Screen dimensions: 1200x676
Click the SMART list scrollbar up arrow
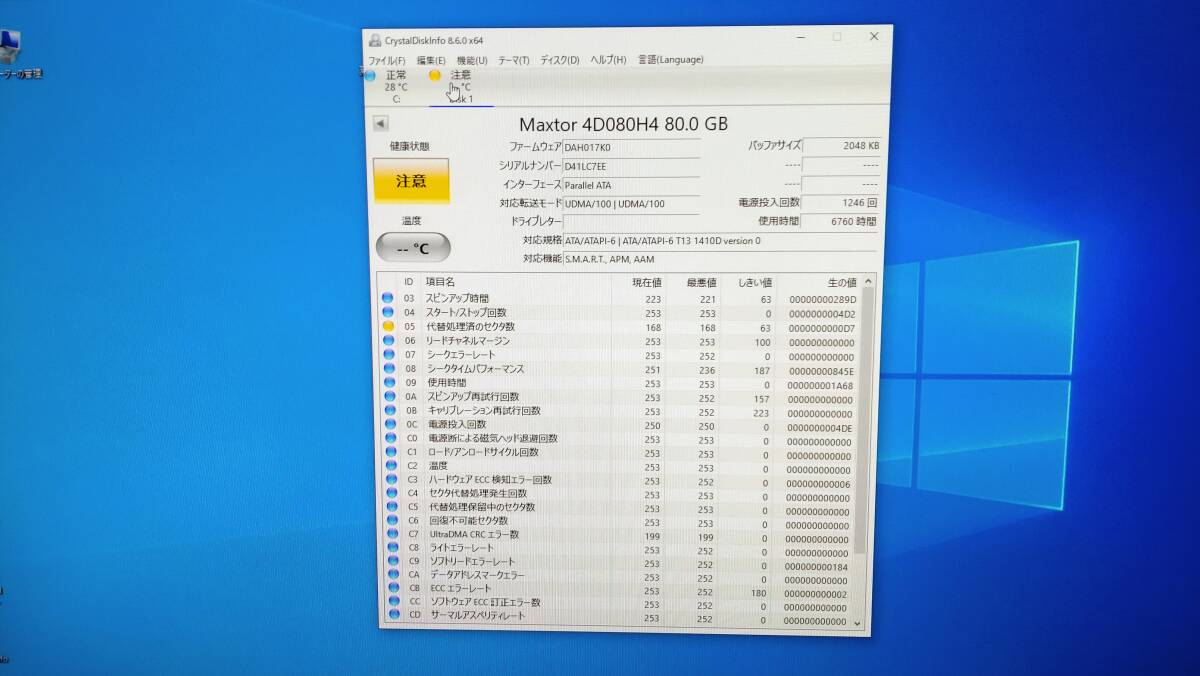[868, 280]
